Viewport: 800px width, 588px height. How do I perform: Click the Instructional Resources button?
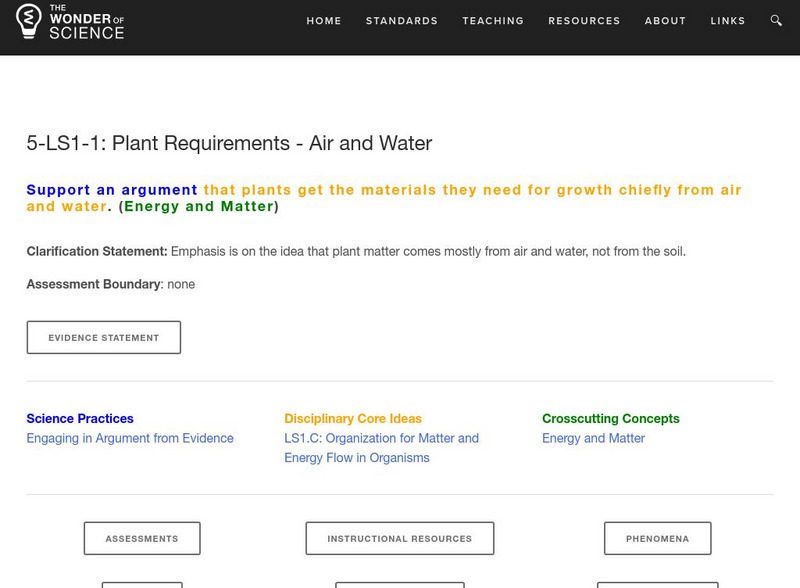tap(399, 538)
